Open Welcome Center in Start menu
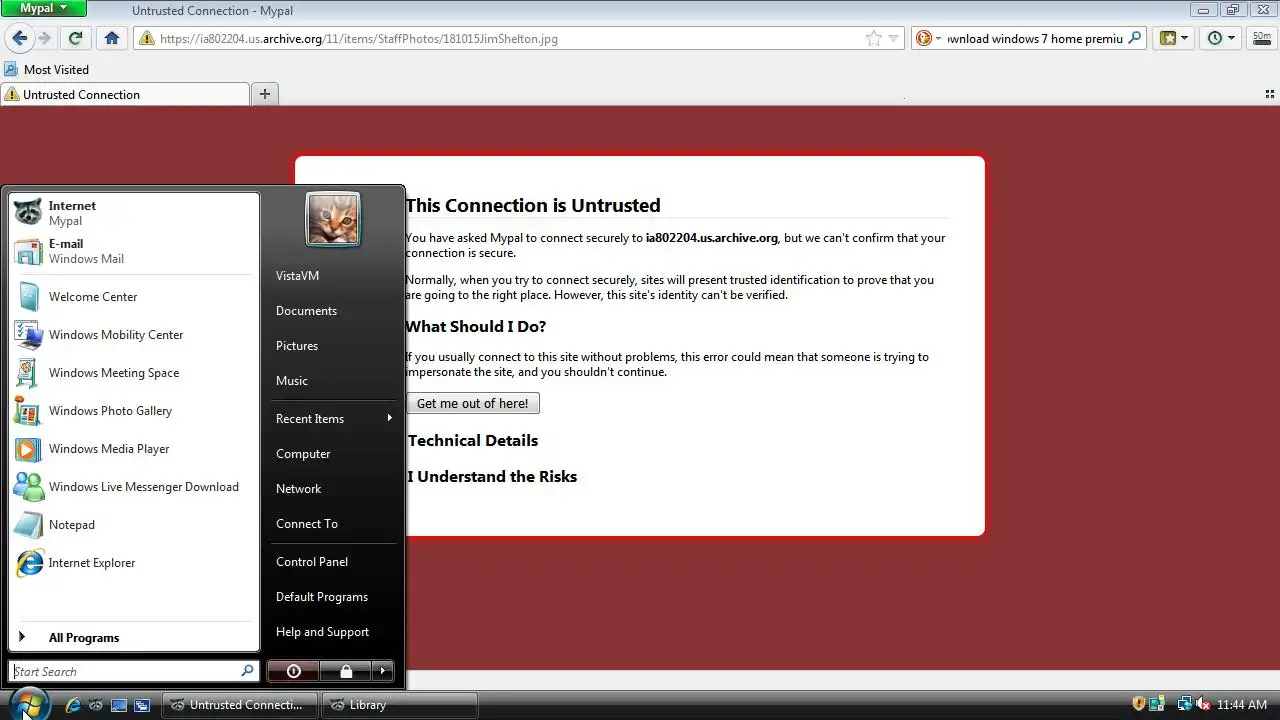 133,297
